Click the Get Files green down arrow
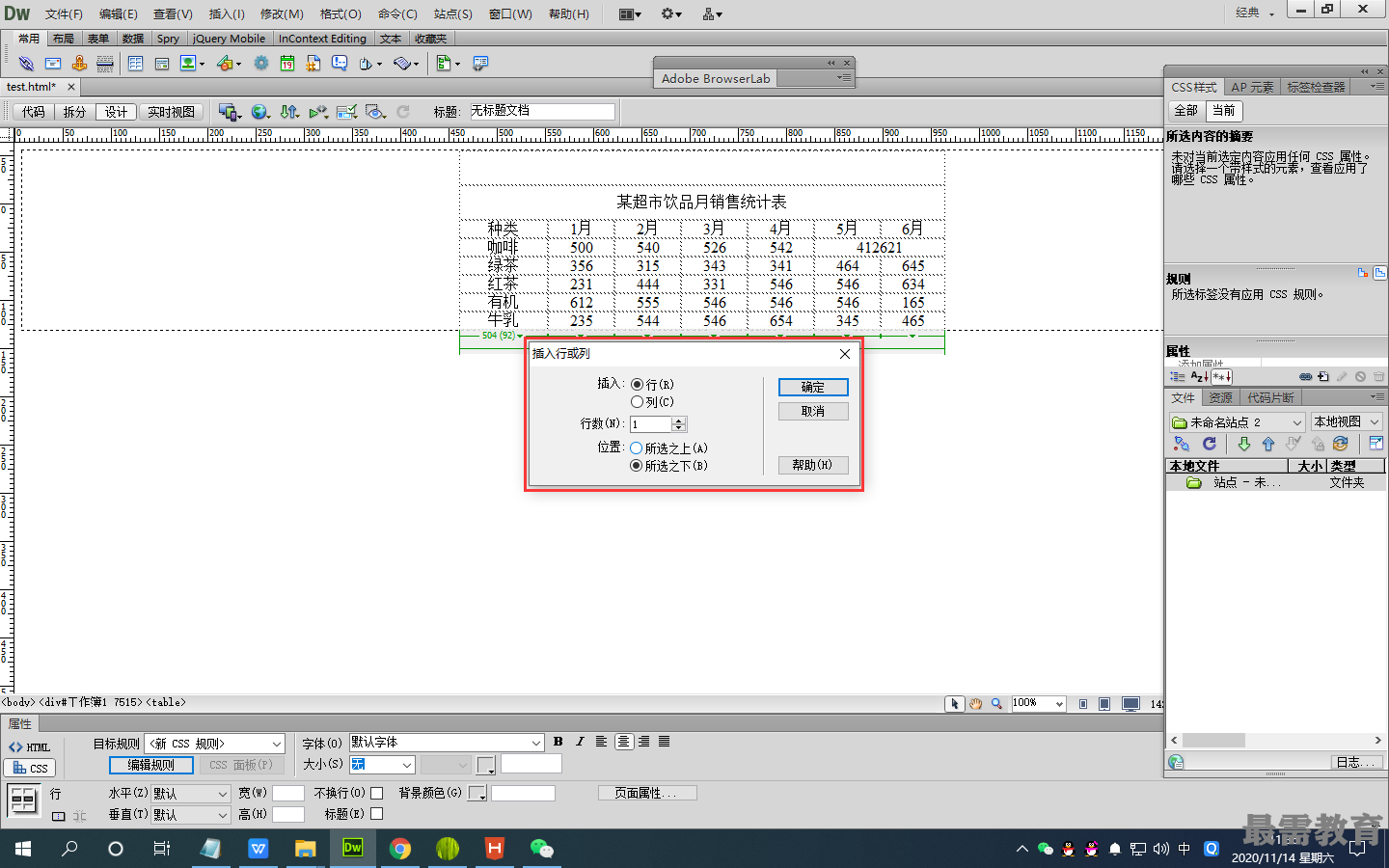 point(1243,444)
